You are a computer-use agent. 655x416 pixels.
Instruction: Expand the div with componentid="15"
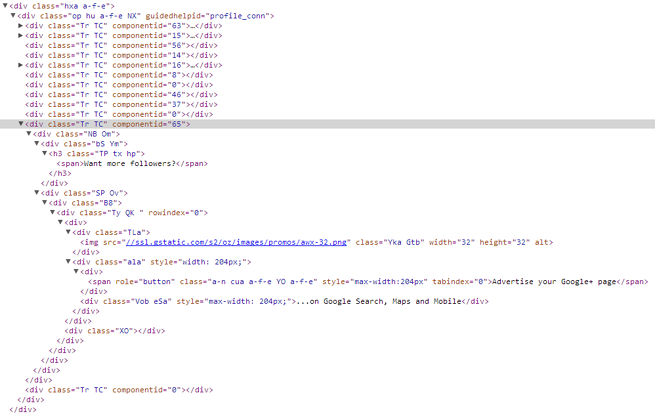click(20, 36)
